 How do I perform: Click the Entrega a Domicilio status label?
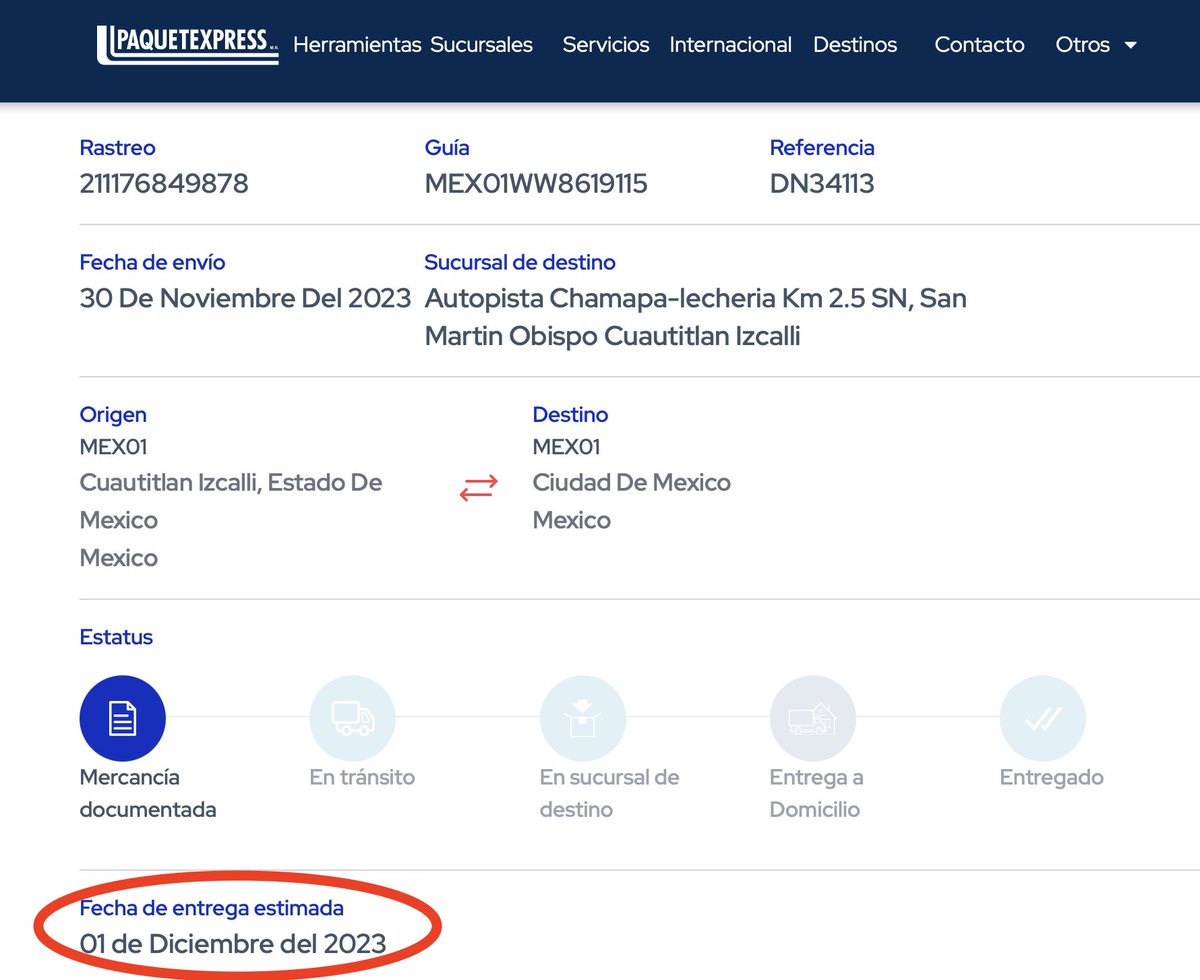pos(816,794)
